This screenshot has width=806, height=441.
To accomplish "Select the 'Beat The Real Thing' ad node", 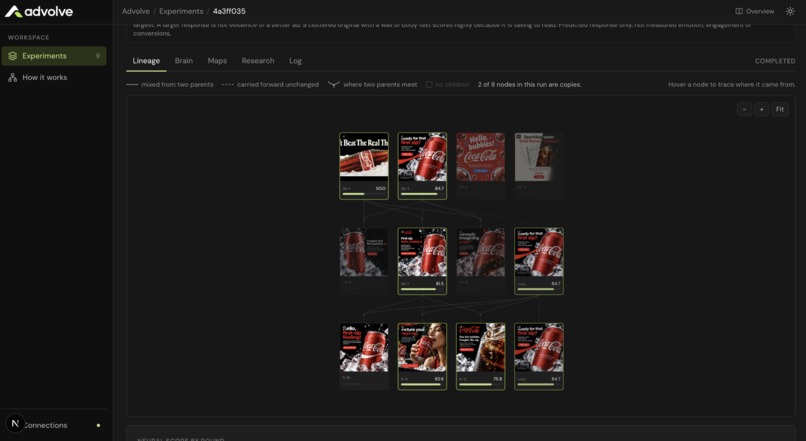I will point(364,166).
